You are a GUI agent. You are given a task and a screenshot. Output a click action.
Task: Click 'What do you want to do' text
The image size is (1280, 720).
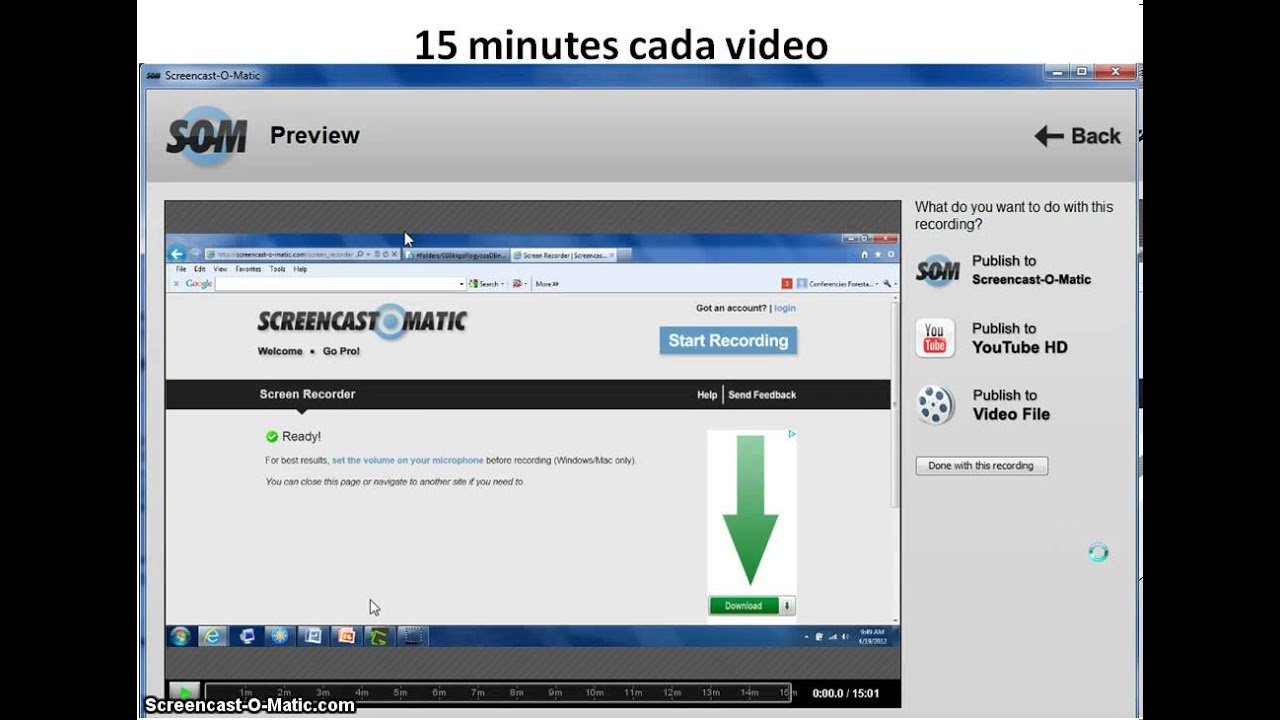[x=1014, y=215]
